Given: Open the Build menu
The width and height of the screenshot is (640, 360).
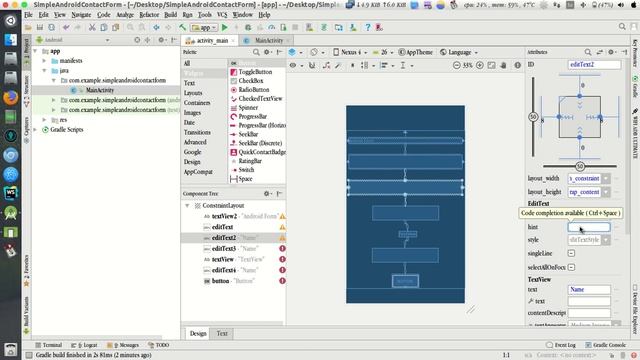Looking at the screenshot, I should tap(171, 15).
